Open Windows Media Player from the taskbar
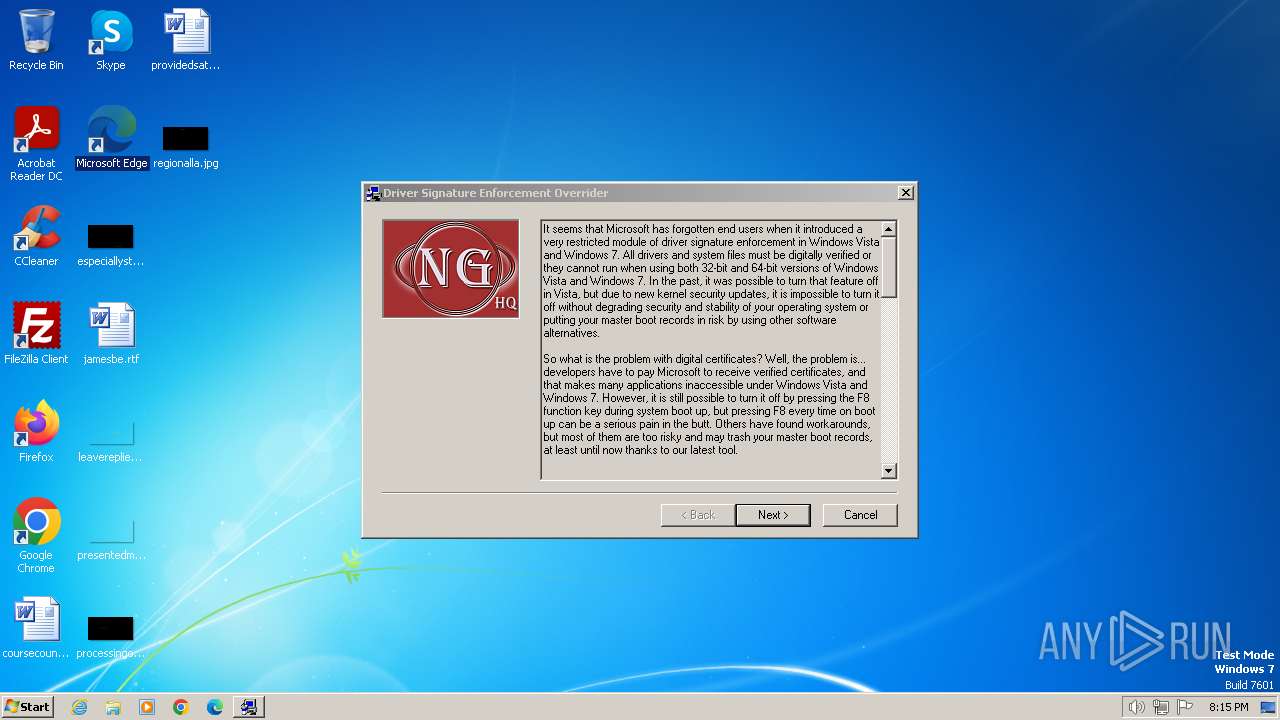 pyautogui.click(x=147, y=707)
